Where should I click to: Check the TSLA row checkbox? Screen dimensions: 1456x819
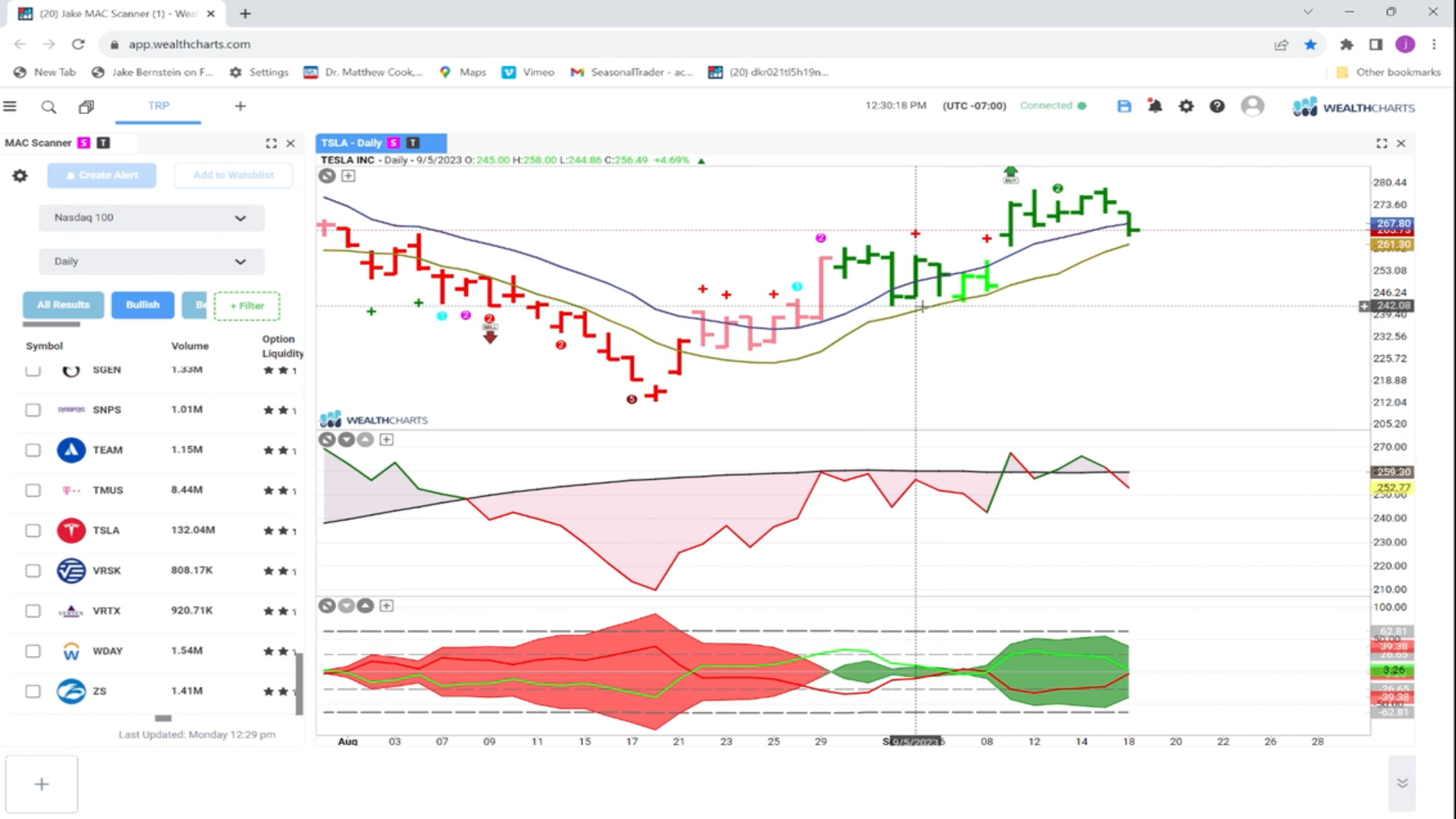[x=33, y=531]
